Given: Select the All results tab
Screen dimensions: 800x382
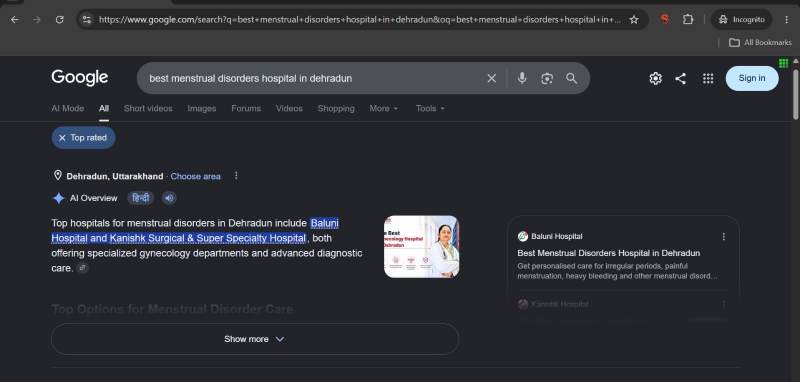Looking at the screenshot, I should point(104,109).
